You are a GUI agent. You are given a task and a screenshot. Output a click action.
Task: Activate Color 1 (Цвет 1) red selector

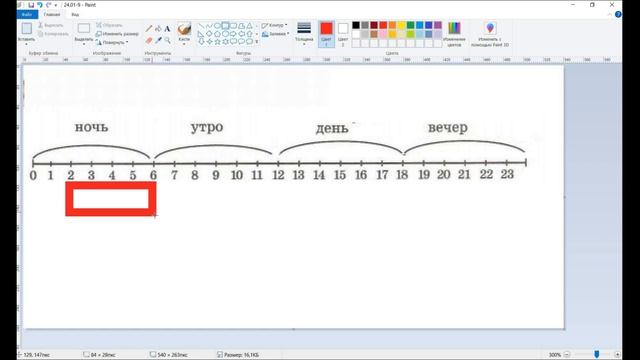point(326,34)
